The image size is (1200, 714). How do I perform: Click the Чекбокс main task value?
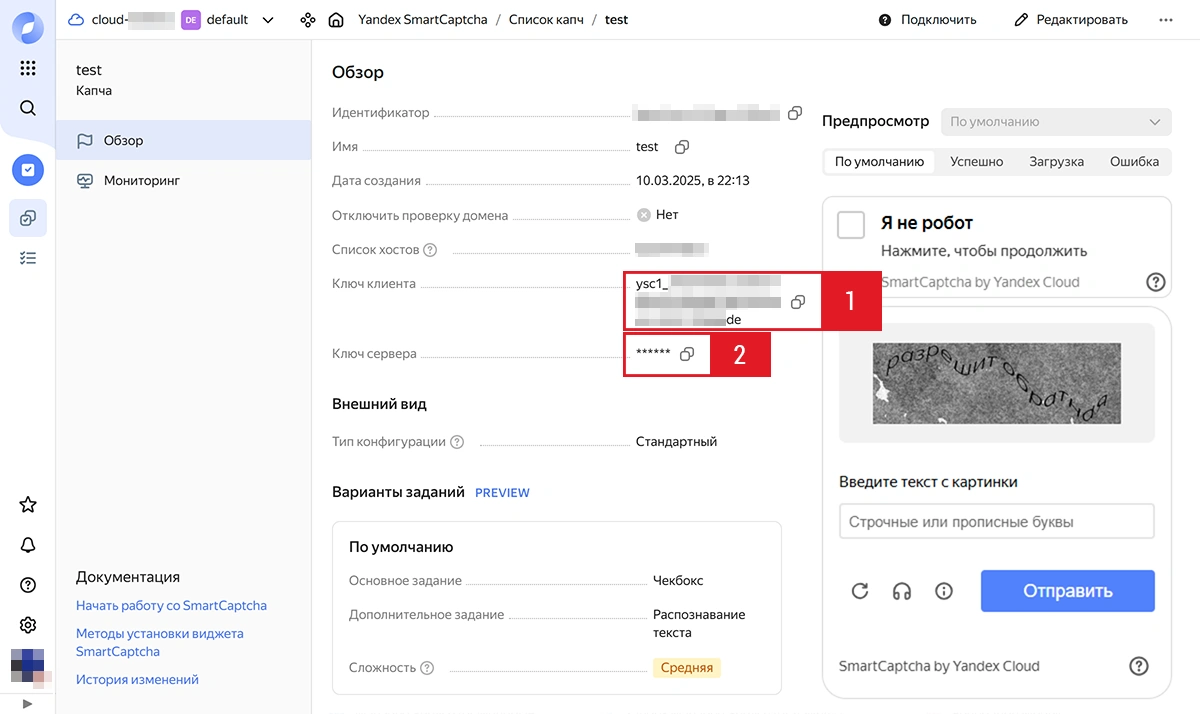(679, 581)
